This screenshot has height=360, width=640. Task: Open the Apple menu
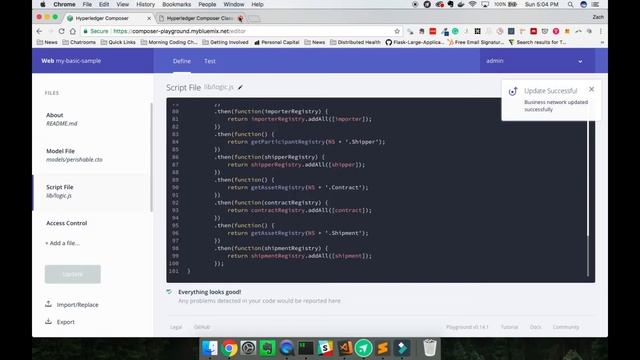42,4
